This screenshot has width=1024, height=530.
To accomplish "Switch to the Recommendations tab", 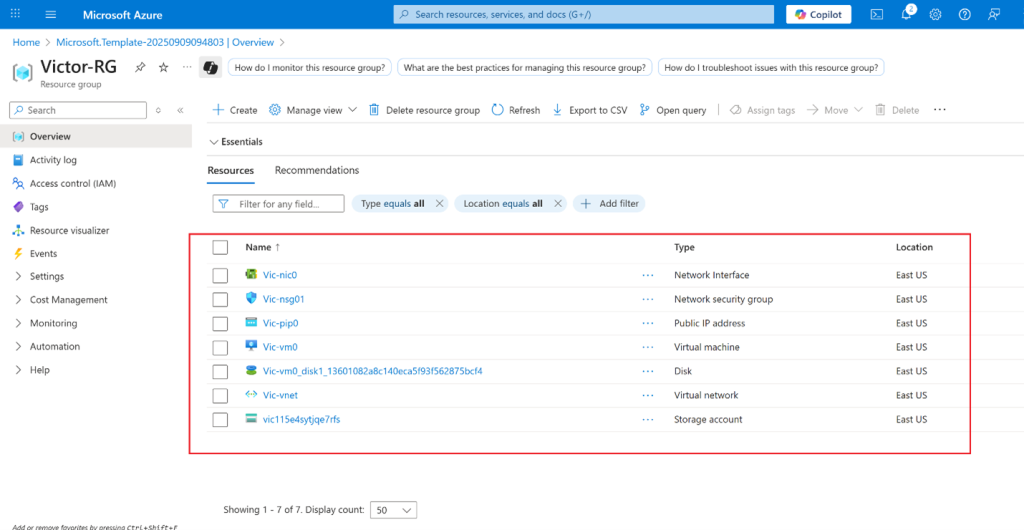I will 317,170.
